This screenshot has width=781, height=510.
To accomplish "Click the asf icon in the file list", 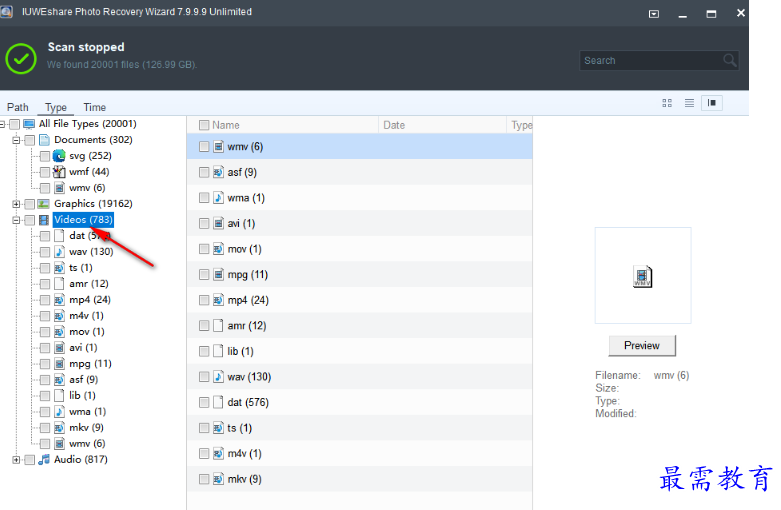I will point(218,172).
